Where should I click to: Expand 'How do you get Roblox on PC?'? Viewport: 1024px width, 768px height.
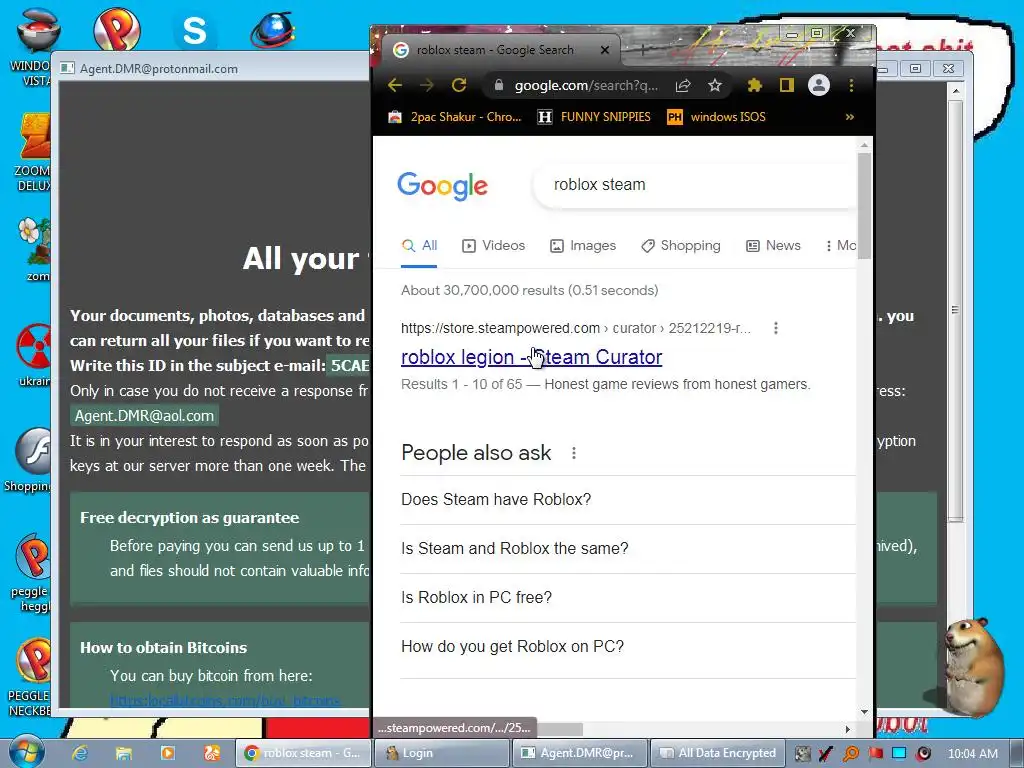click(x=628, y=647)
